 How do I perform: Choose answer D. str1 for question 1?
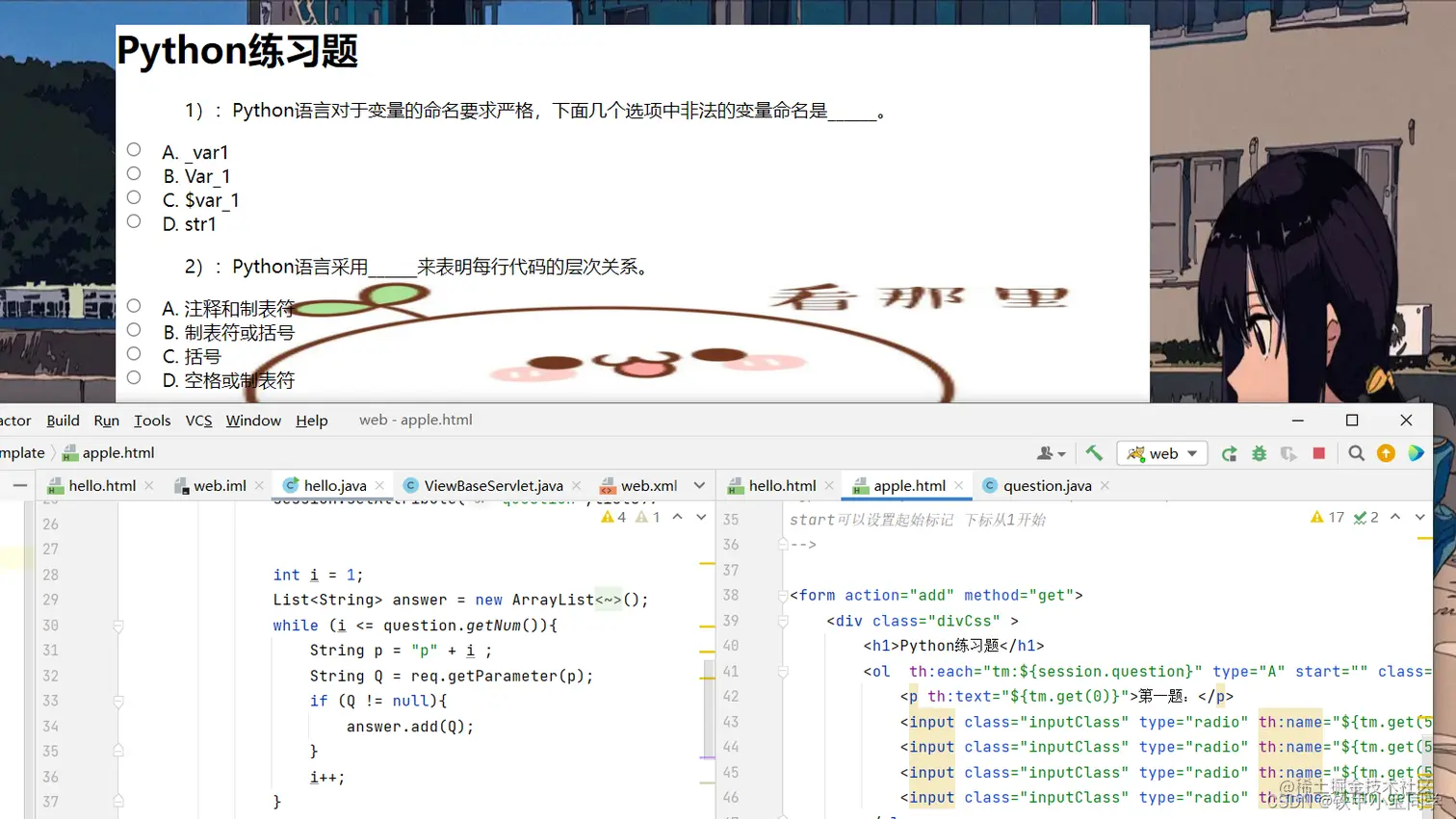pos(133,220)
